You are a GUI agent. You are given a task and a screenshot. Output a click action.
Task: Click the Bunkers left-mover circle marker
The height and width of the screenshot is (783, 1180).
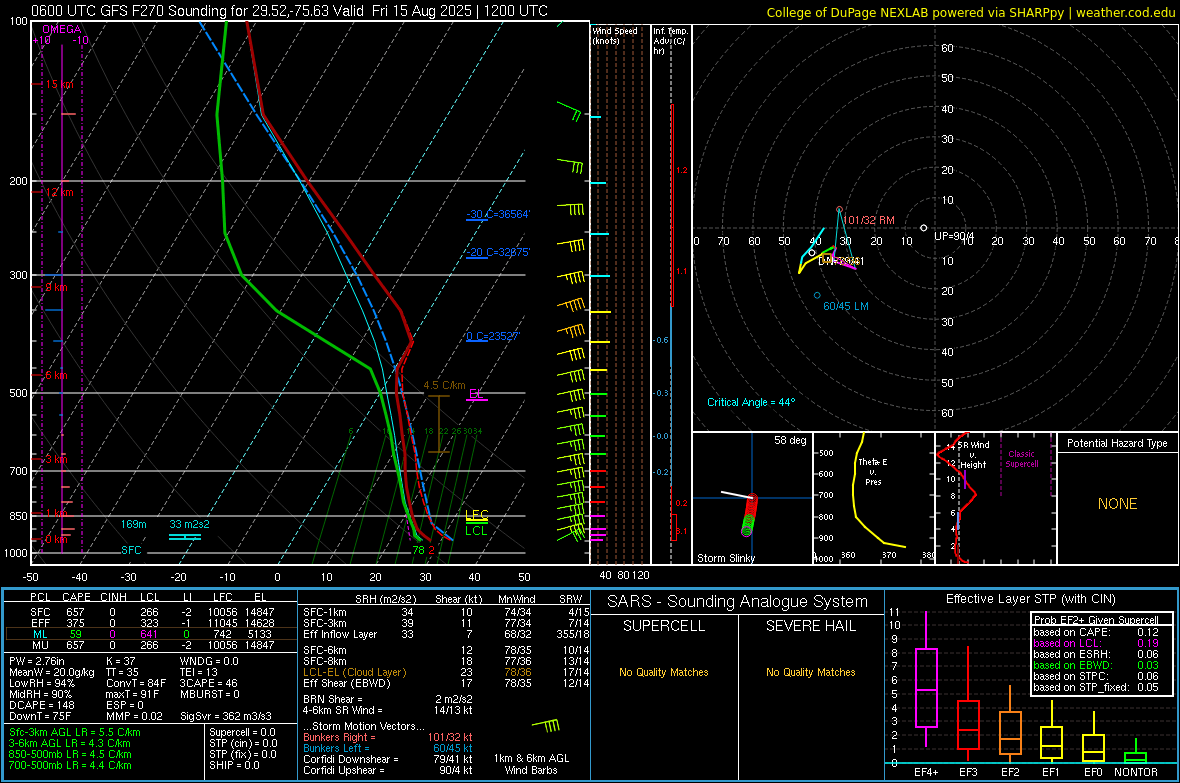[x=817, y=296]
